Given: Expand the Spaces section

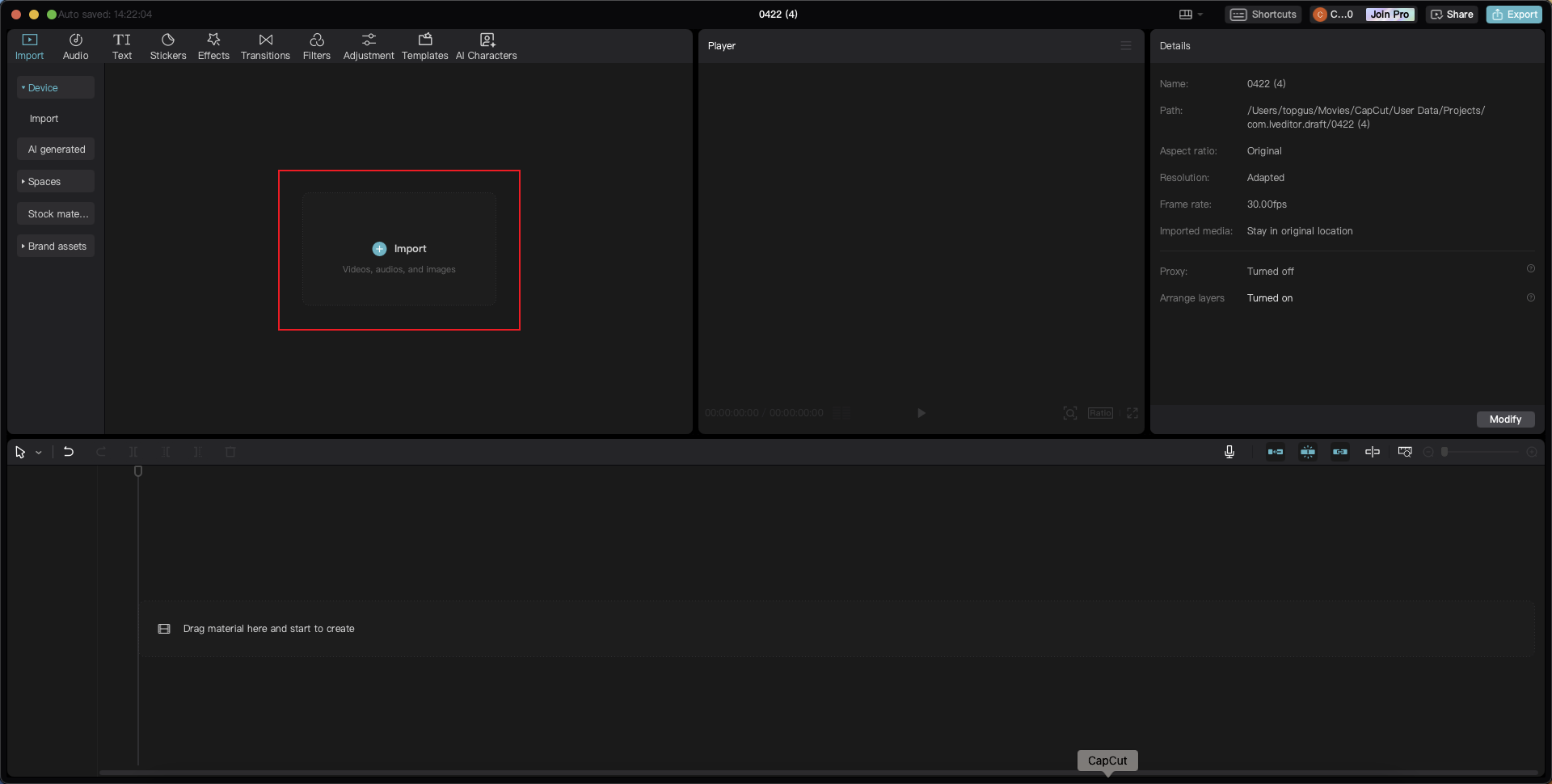Looking at the screenshot, I should [x=56, y=181].
